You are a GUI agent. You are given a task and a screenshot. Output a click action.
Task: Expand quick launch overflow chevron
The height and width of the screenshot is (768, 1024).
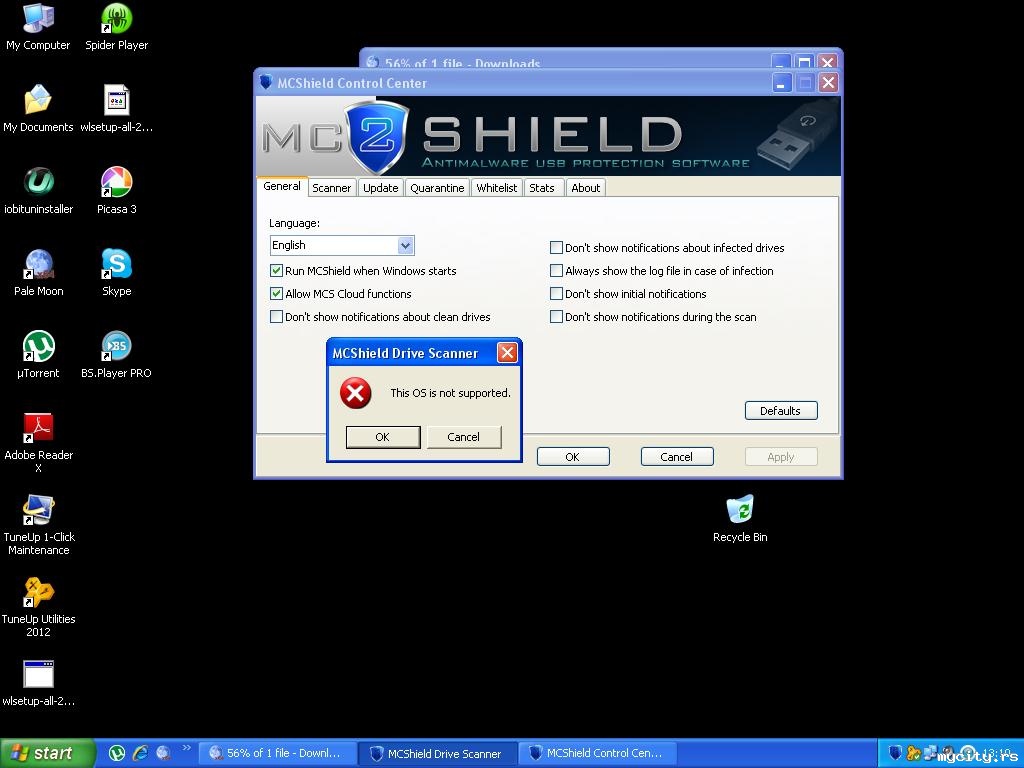[187, 748]
